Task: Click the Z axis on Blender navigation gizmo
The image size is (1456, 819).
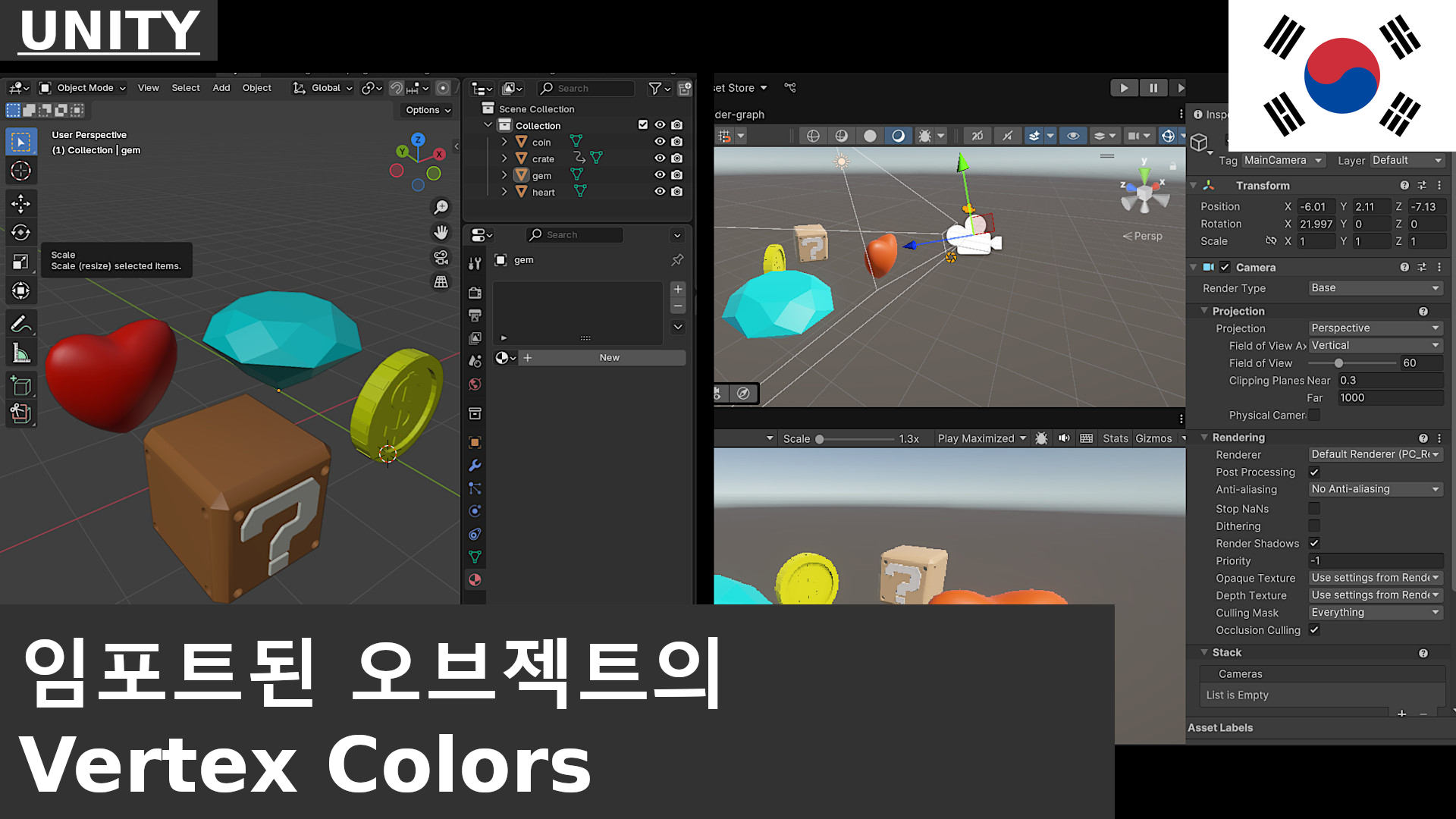Action: [x=418, y=140]
